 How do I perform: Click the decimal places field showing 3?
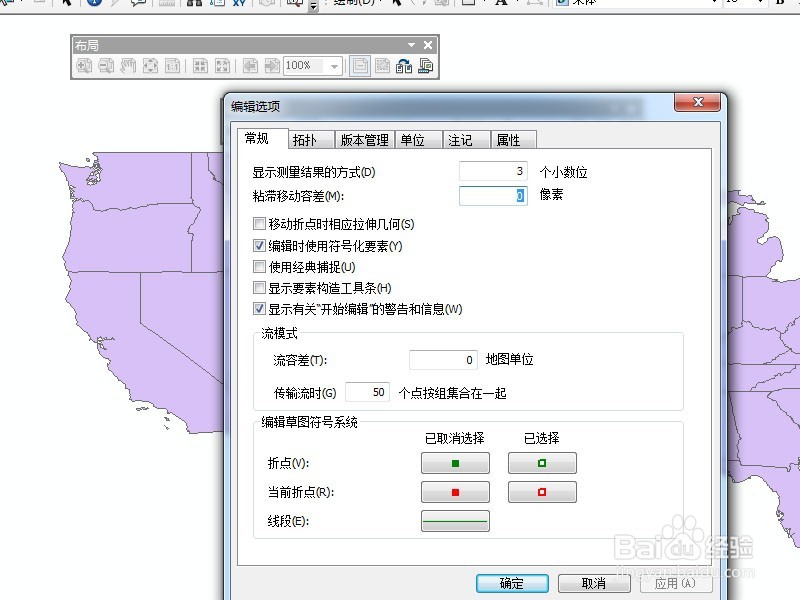(493, 171)
